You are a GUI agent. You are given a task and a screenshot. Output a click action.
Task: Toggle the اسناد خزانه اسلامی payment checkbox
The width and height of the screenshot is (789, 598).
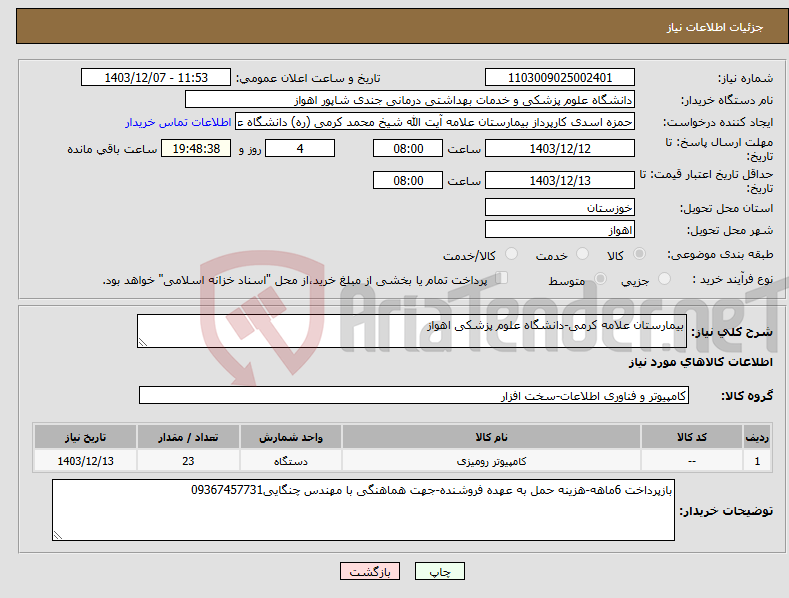502,278
